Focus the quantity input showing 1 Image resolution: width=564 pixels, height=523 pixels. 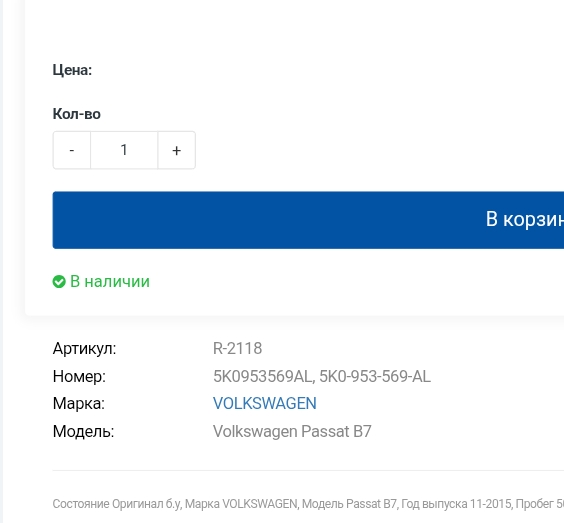(124, 150)
